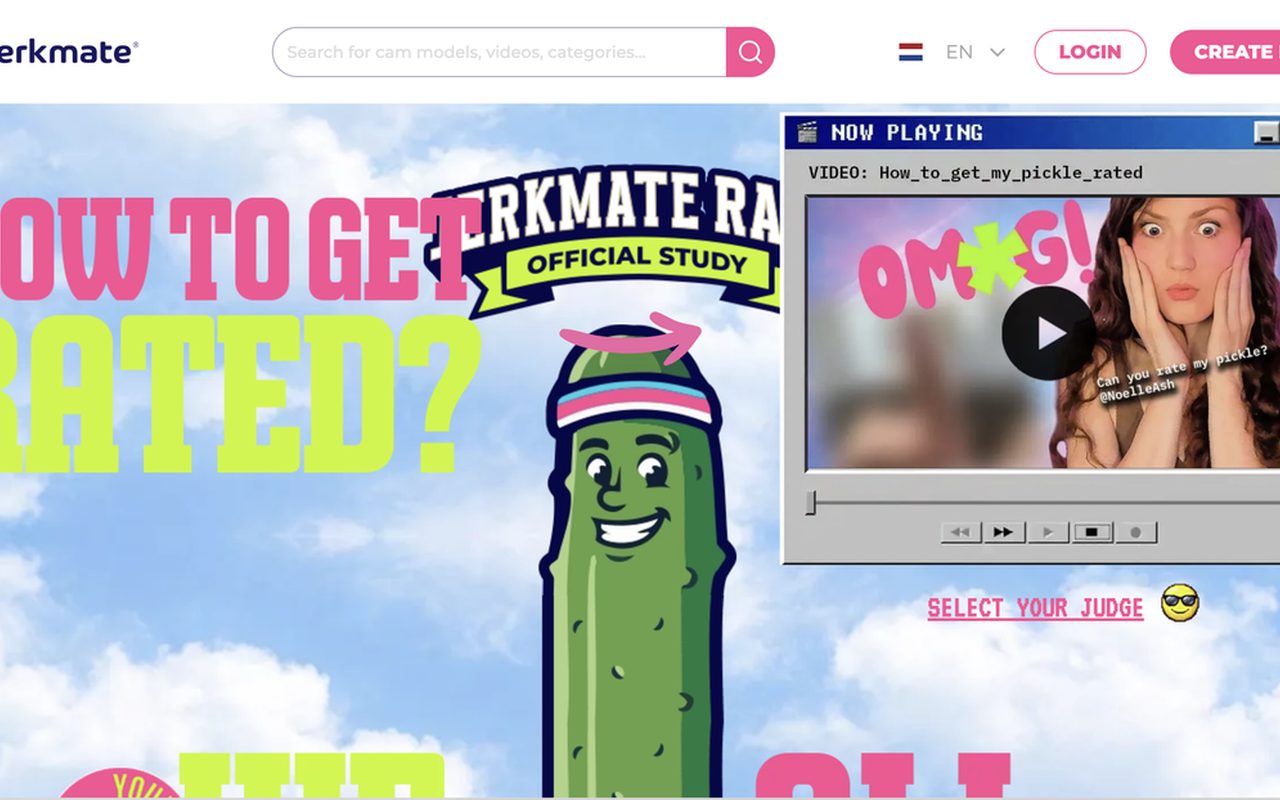Click the video file name text
The width and height of the screenshot is (1280, 800).
pos(1010,173)
